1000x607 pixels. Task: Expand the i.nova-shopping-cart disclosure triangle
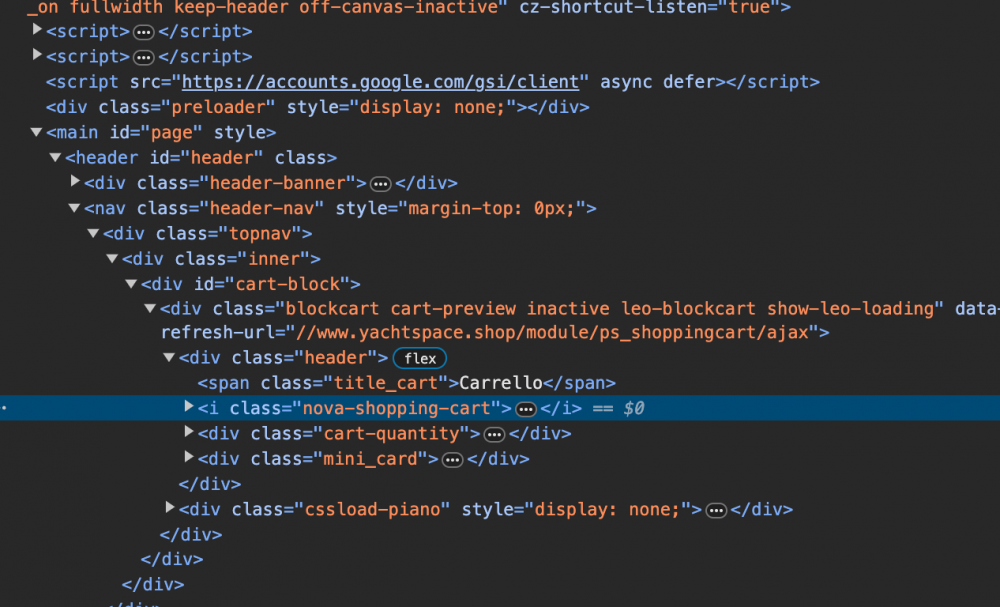click(187, 408)
